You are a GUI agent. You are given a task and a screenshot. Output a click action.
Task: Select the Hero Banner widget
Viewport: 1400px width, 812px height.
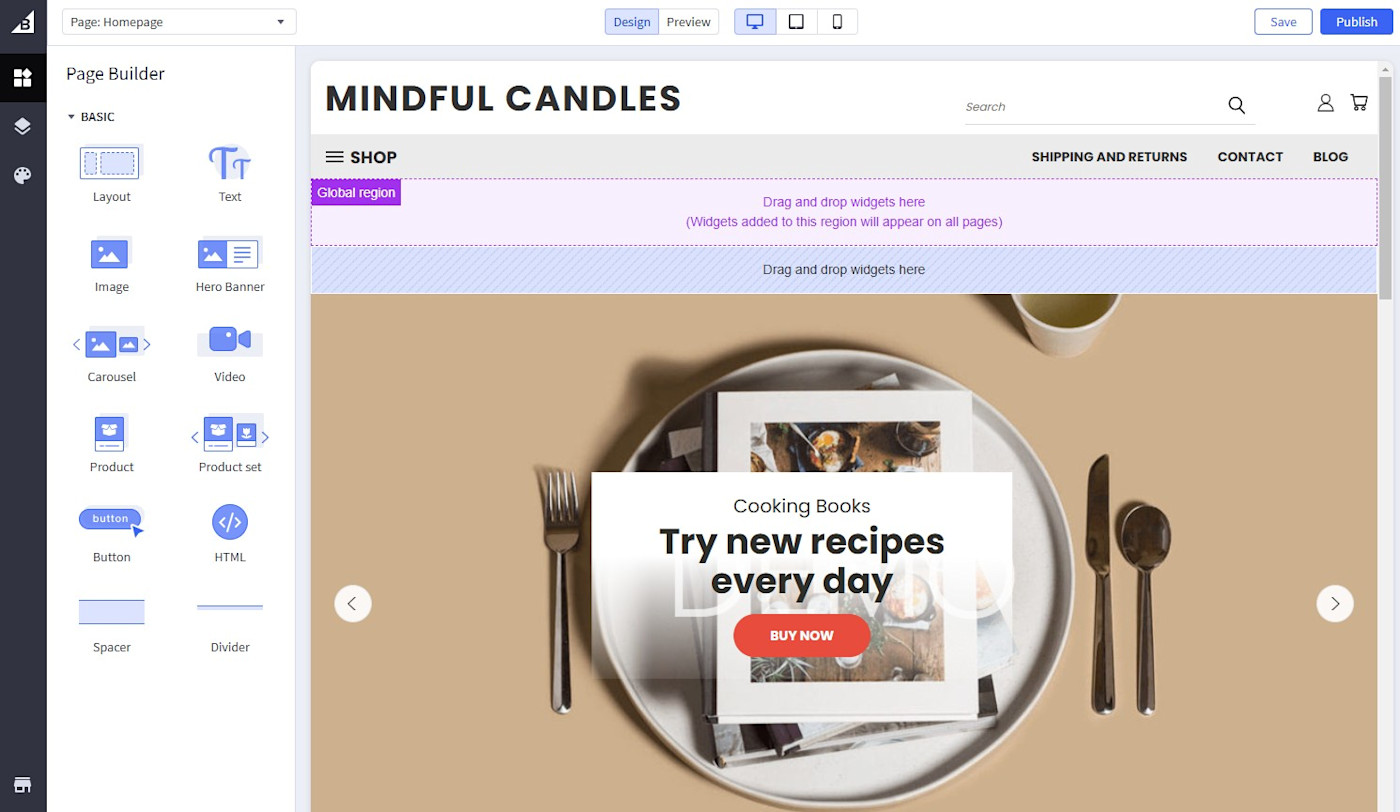pyautogui.click(x=230, y=265)
